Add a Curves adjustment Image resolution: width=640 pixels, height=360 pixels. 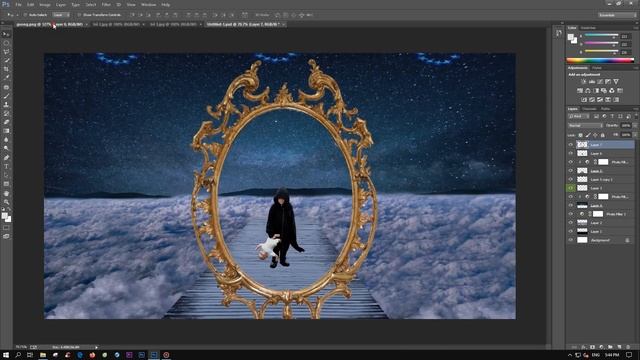click(600, 82)
